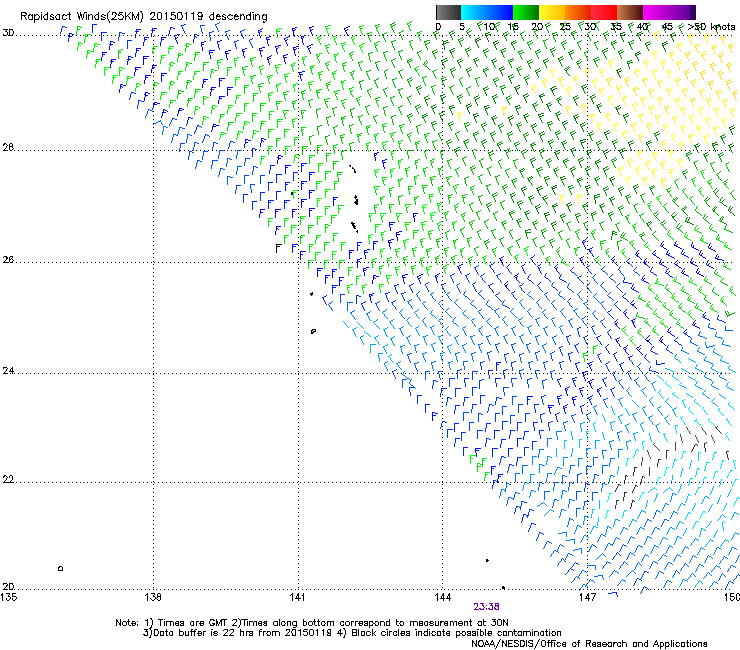Click latitude label 24
Image resolution: width=740 pixels, height=650 pixels.
click(x=8, y=371)
